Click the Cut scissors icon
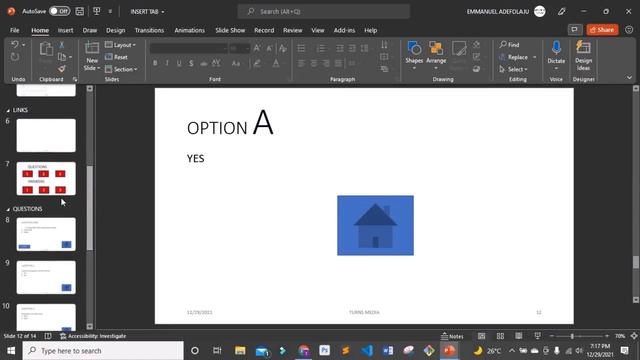640x360 pixels. (62, 44)
